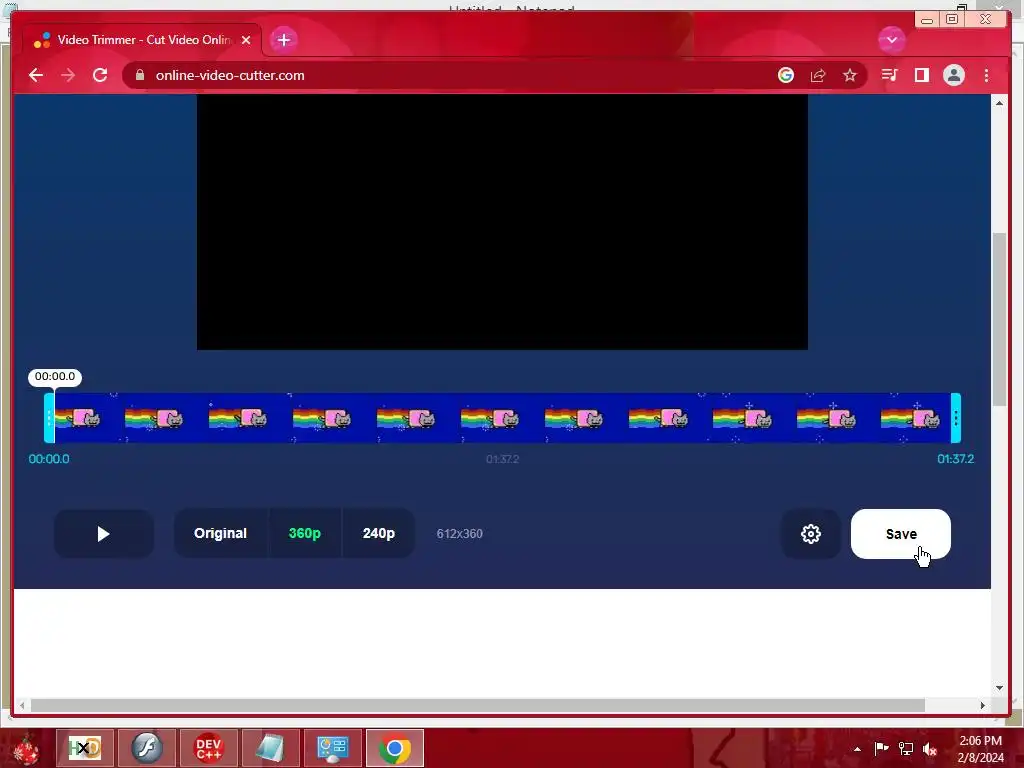Select the Video Trimmer browser tab

(x=142, y=40)
